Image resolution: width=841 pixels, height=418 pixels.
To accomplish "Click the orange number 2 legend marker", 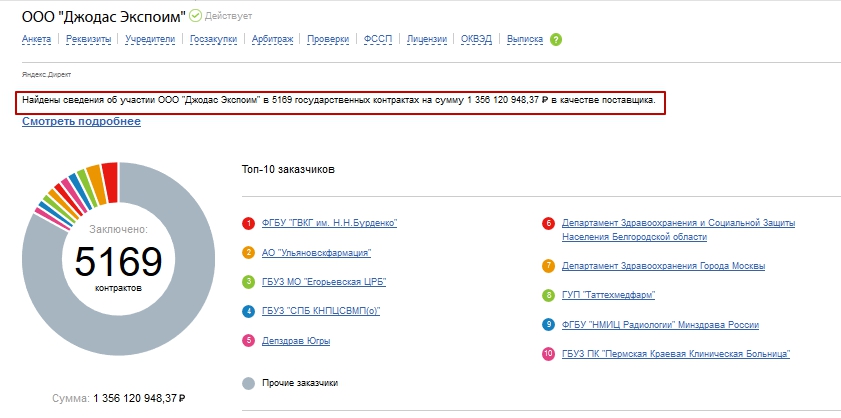I will coord(248,253).
